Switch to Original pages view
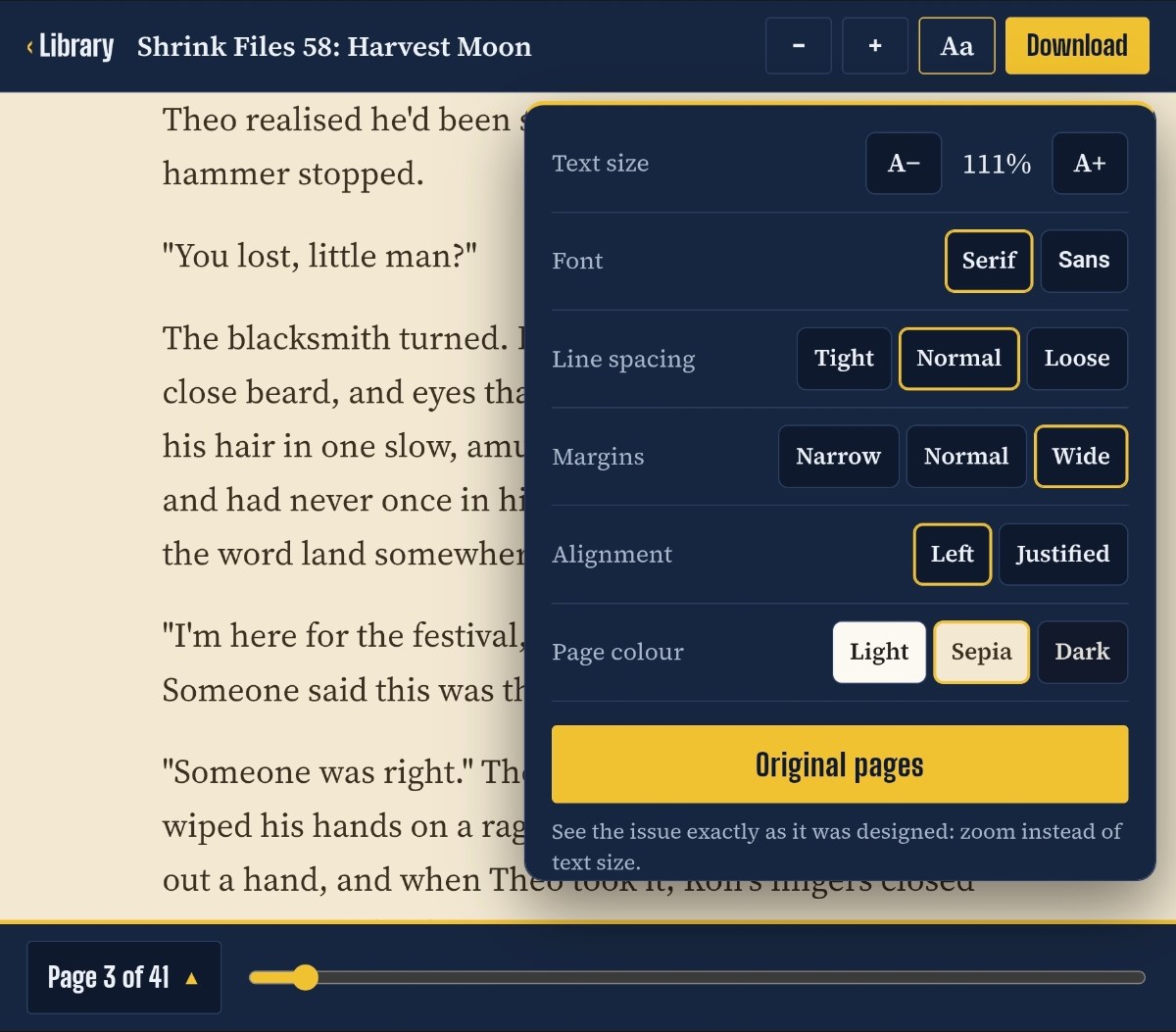 click(840, 764)
